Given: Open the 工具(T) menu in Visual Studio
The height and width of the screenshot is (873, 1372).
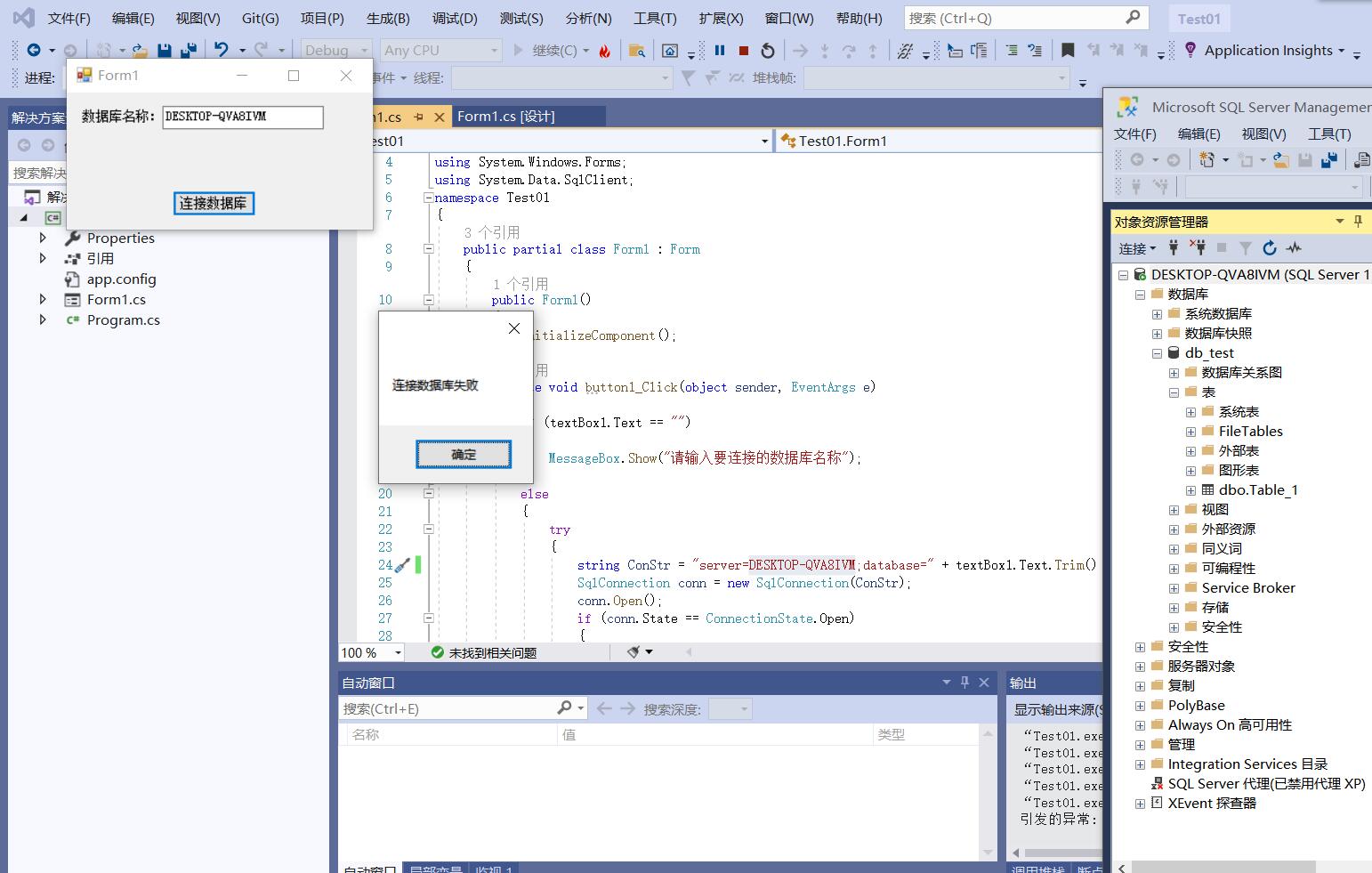Looking at the screenshot, I should (x=655, y=18).
